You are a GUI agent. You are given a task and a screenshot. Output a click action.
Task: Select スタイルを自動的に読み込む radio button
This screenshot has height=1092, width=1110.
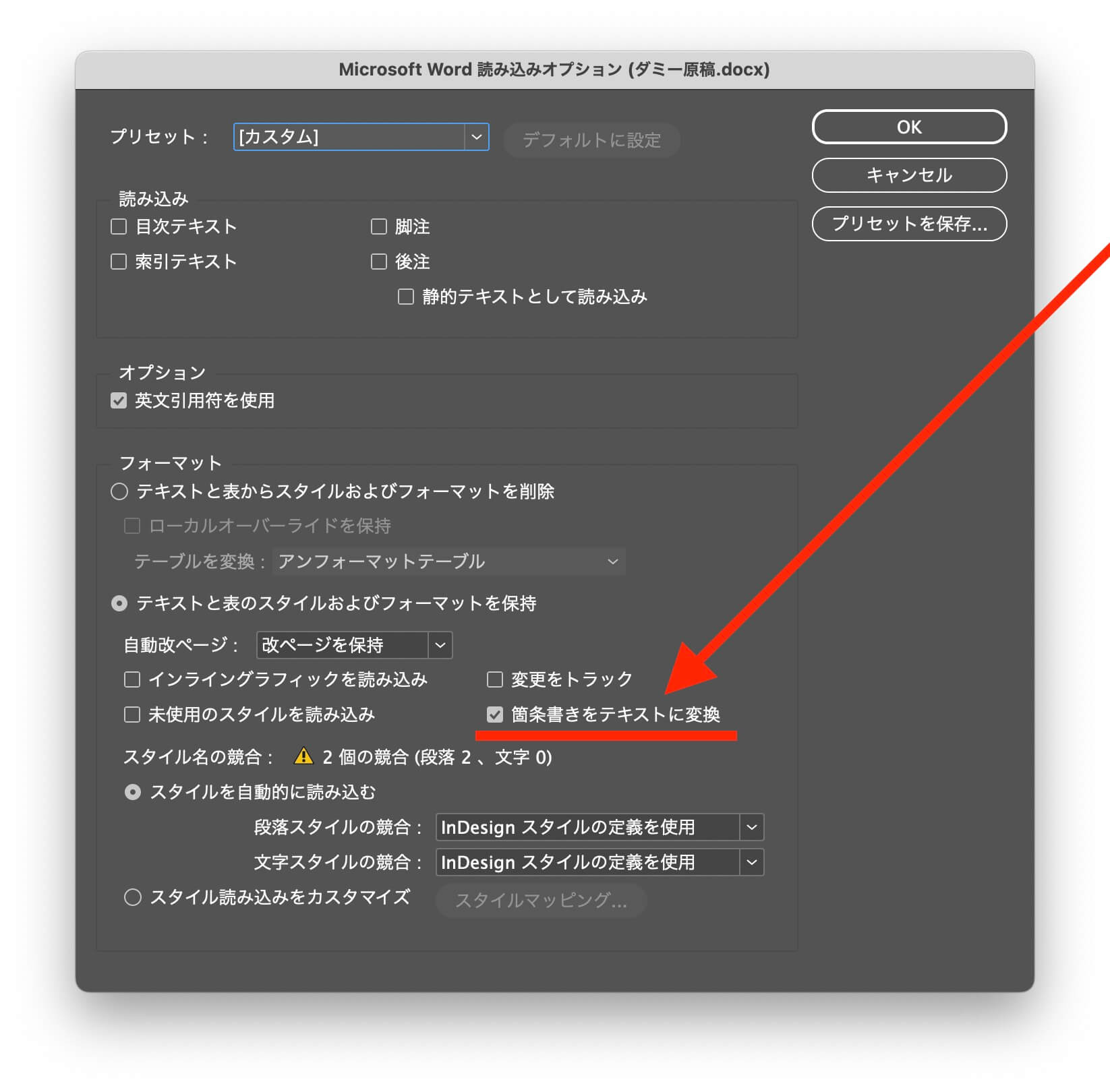[x=133, y=792]
